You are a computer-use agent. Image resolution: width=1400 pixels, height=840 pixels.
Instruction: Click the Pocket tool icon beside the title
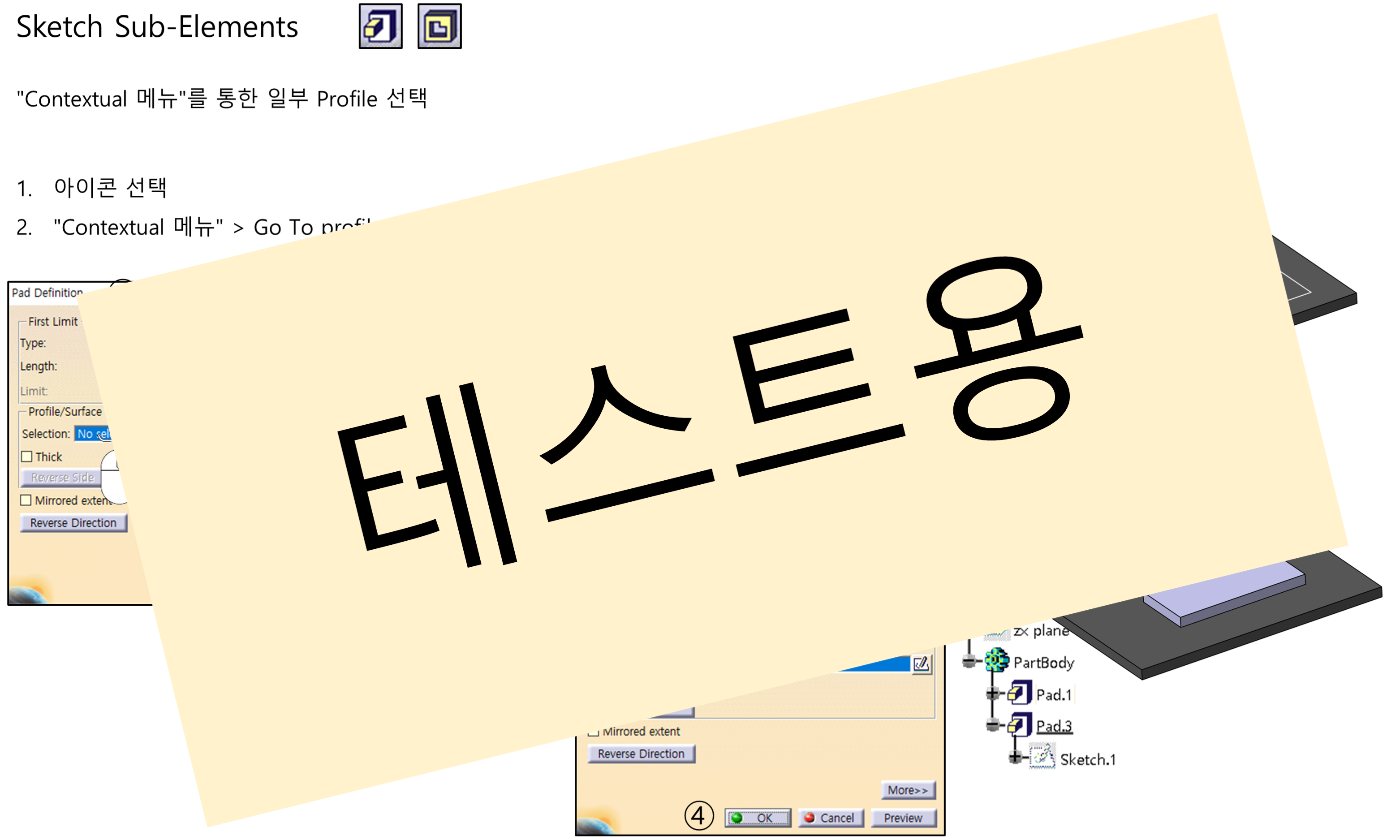click(439, 26)
